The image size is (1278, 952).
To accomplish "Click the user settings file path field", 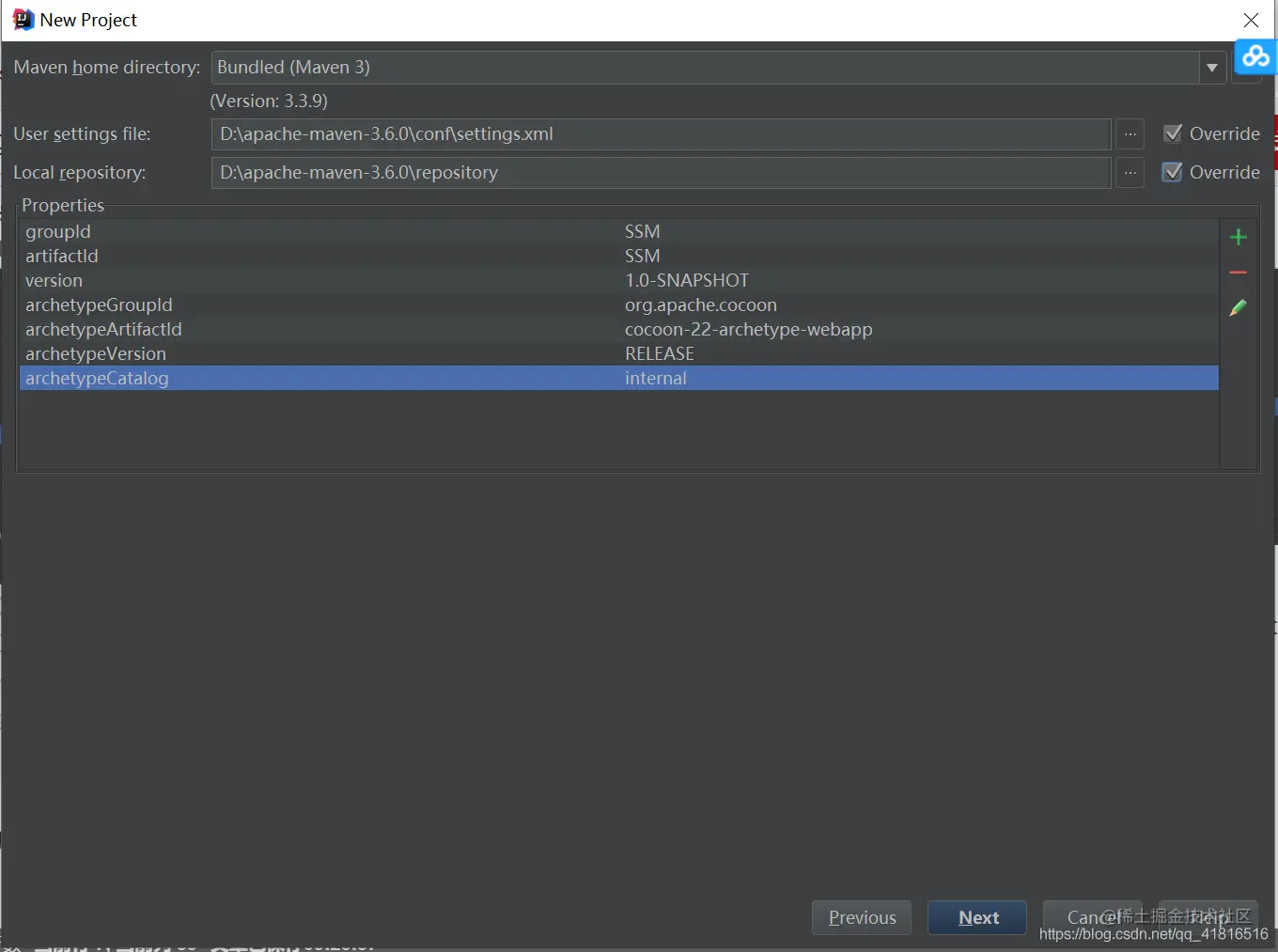I will (661, 134).
